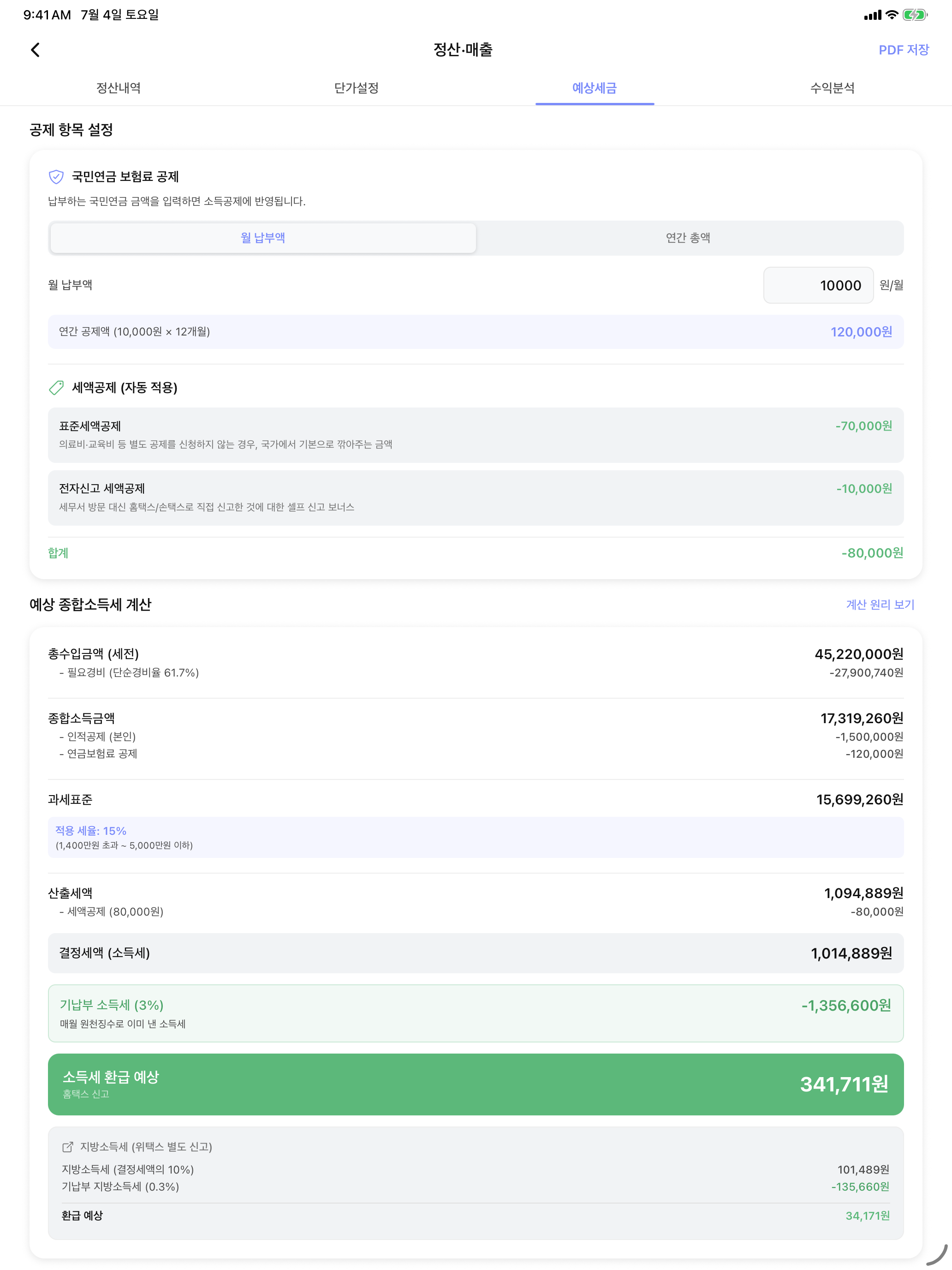Click the 7월 4일 토요일 date
The image size is (952, 1270).
120,15
